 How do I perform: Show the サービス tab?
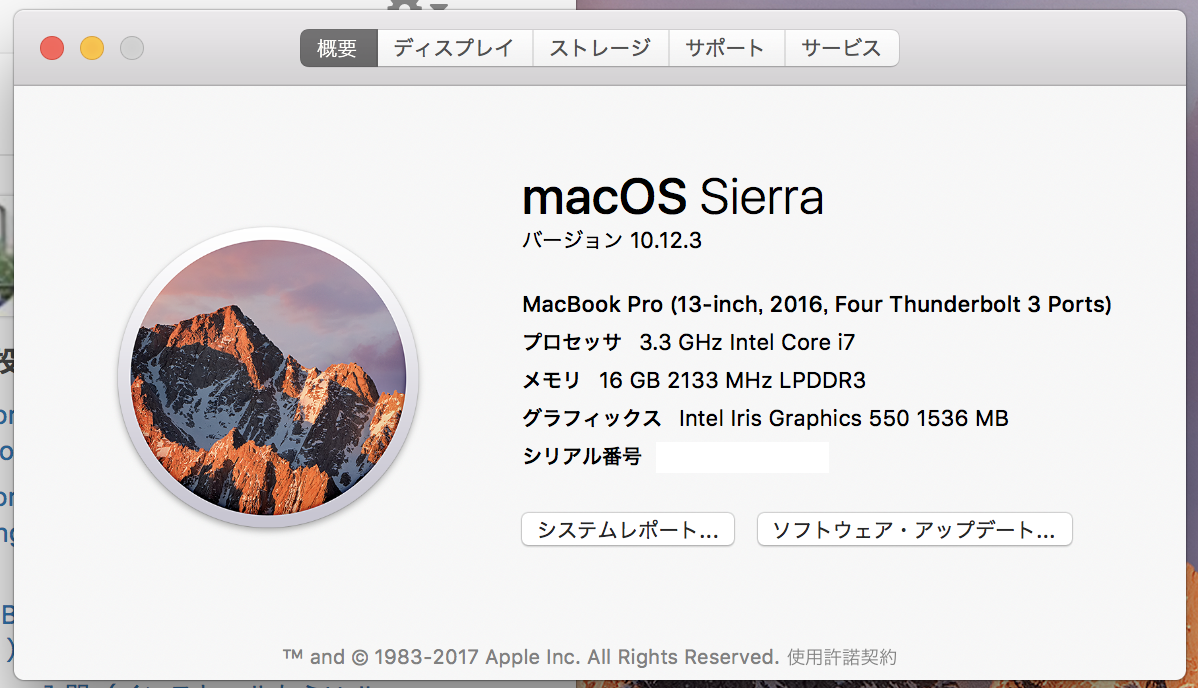tap(841, 48)
